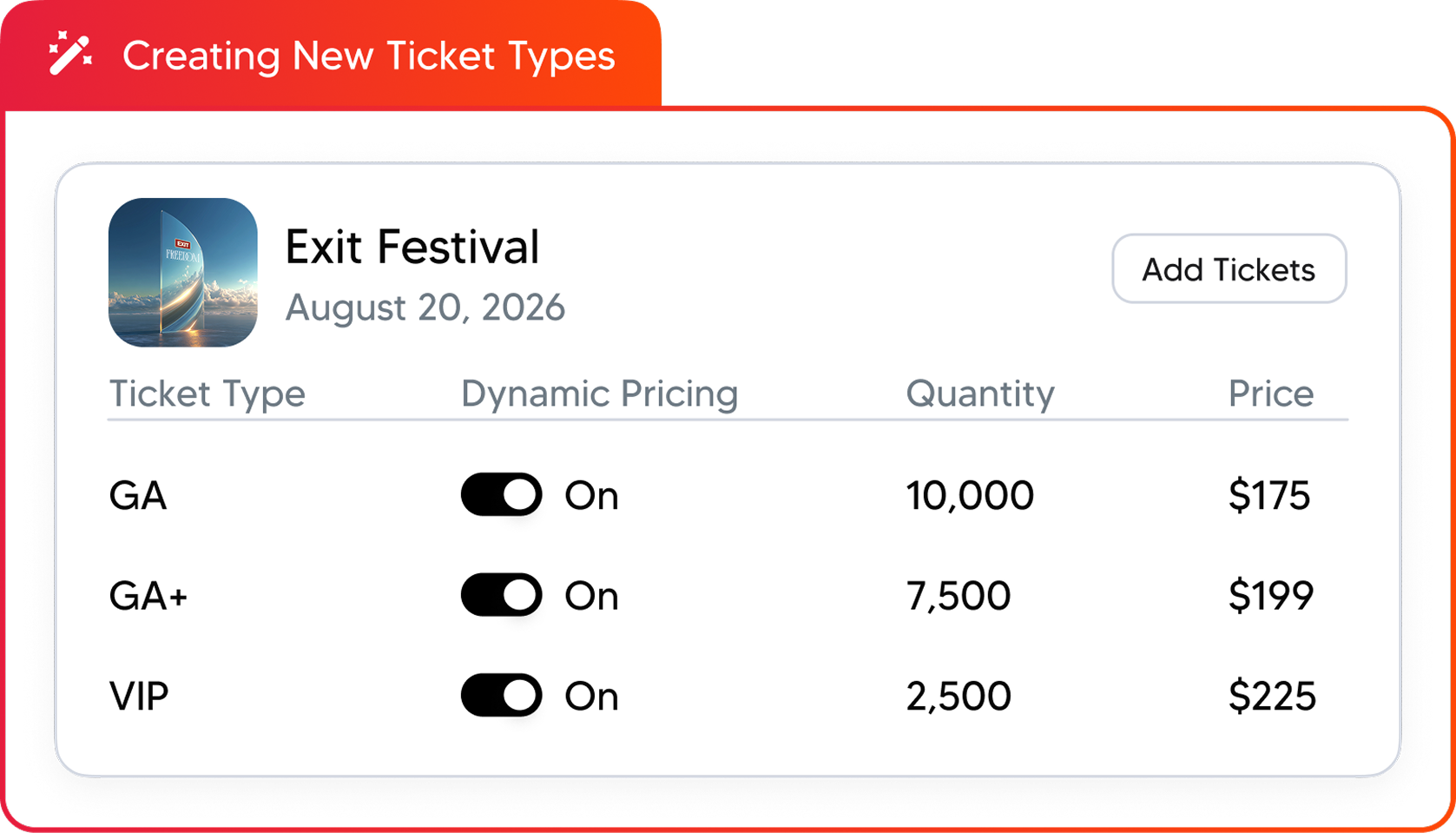1456x833 pixels.
Task: Click the $175 GA price value
Action: 1271,495
